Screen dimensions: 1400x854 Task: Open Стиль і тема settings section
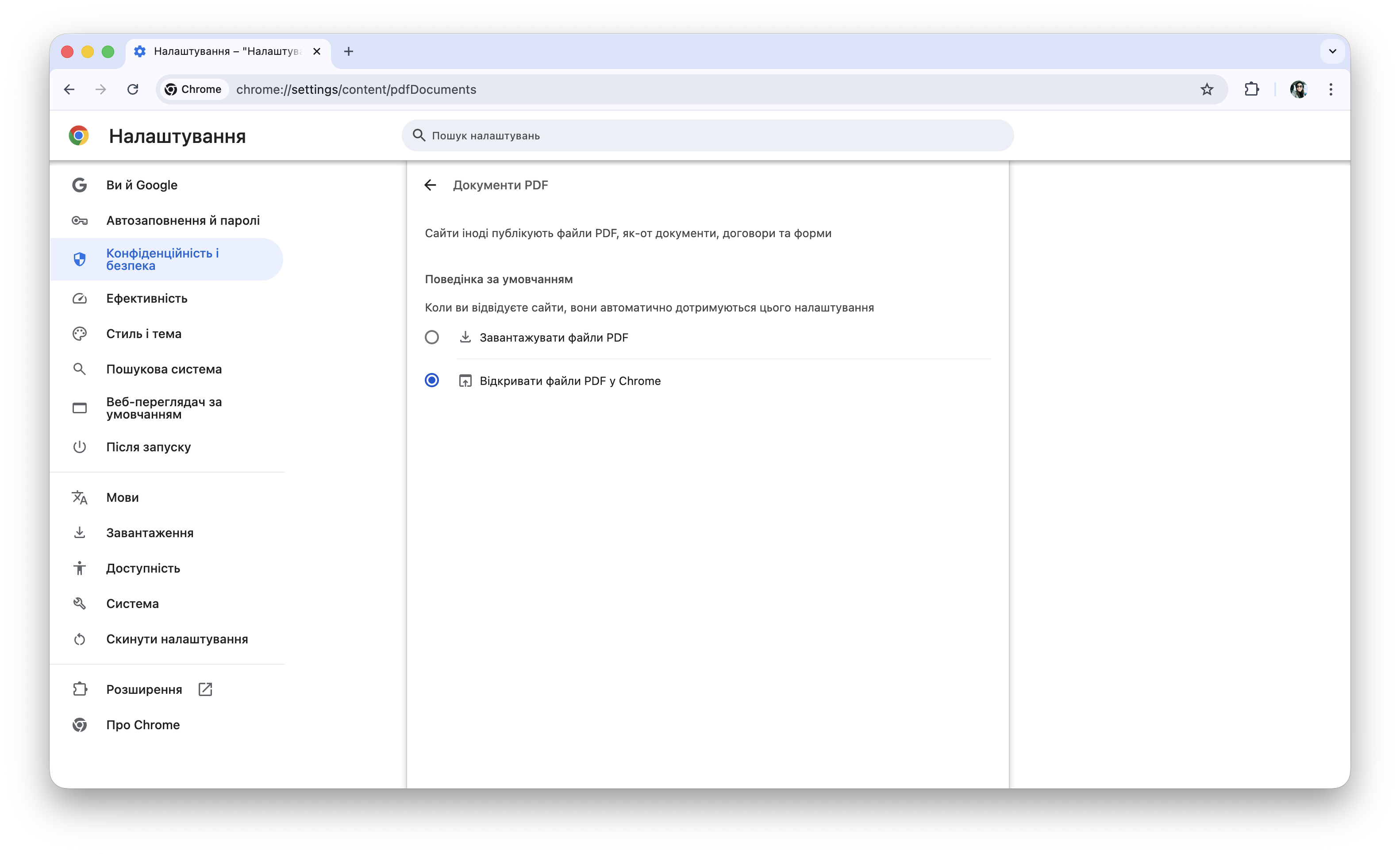144,334
